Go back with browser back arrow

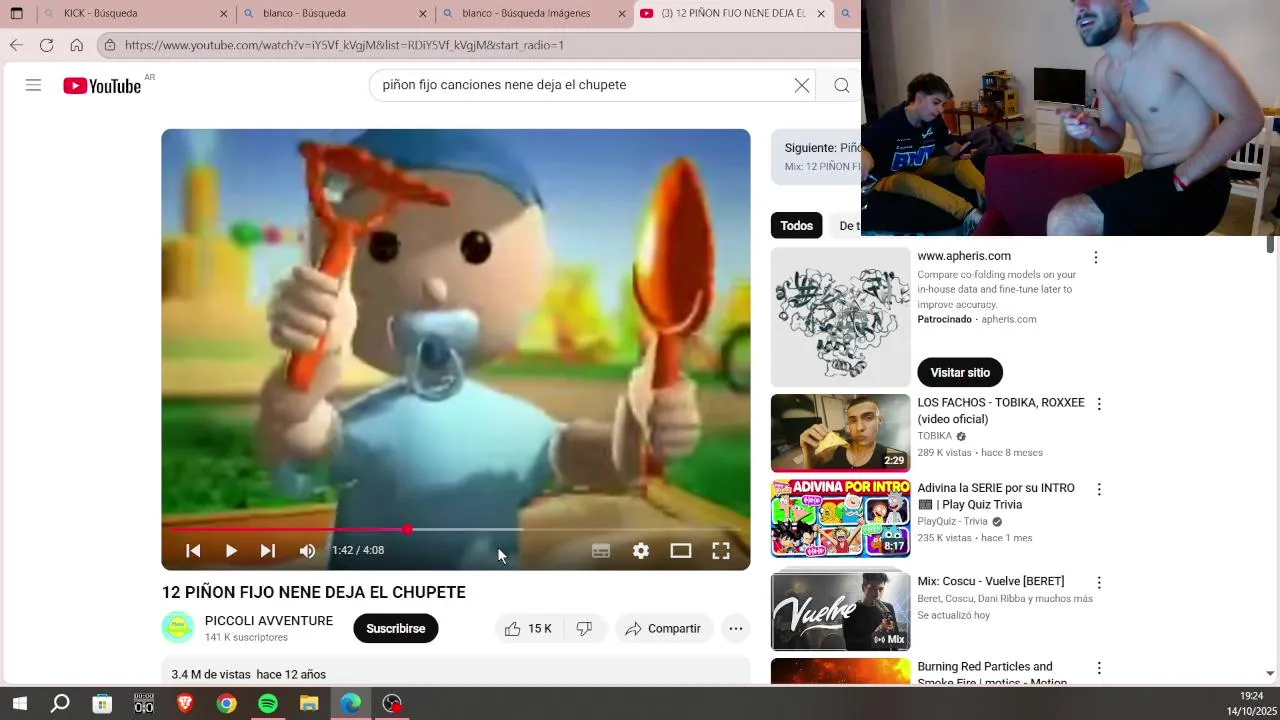tap(16, 45)
